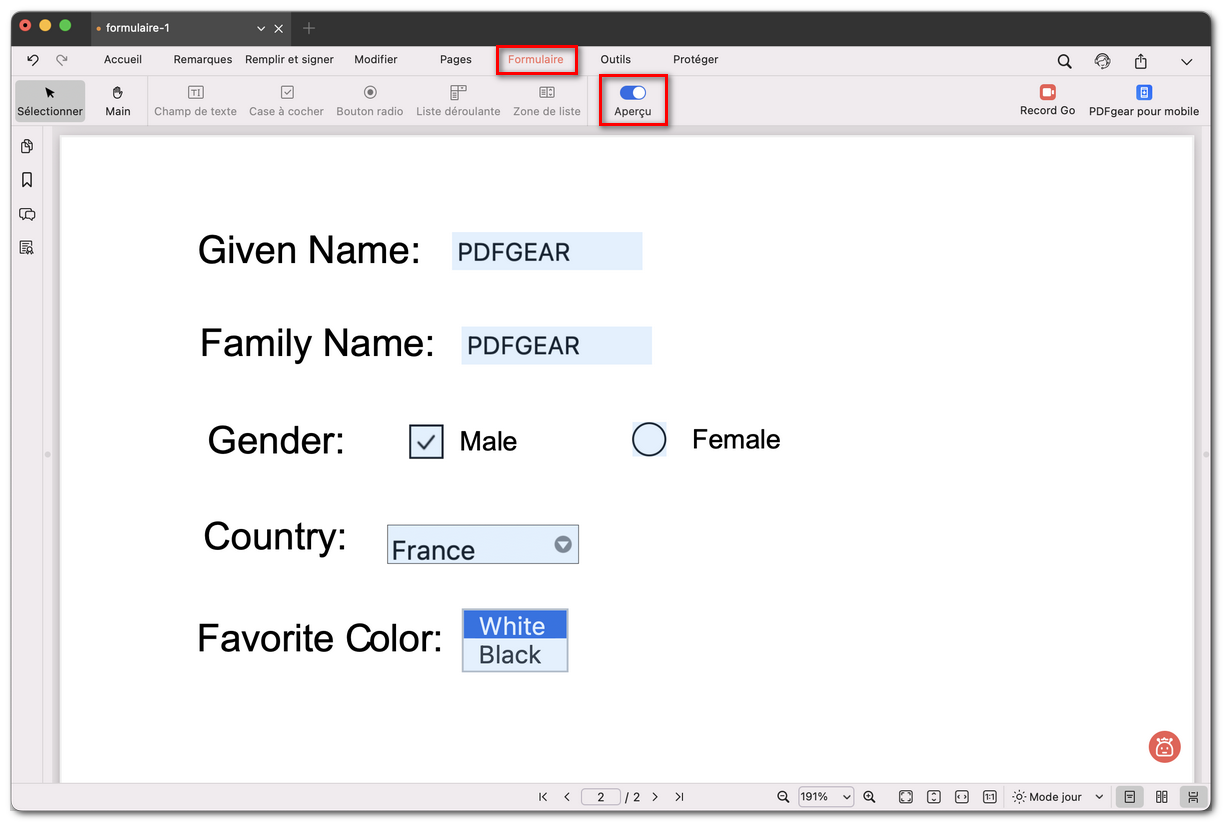The image size is (1223, 822).
Task: Click the red chatbot assistant icon
Action: (x=1164, y=746)
